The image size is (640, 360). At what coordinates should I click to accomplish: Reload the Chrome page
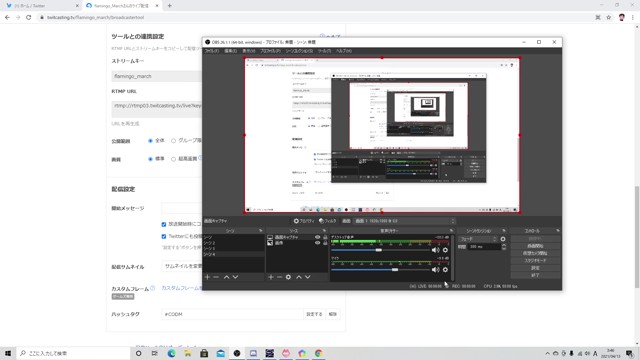29,18
